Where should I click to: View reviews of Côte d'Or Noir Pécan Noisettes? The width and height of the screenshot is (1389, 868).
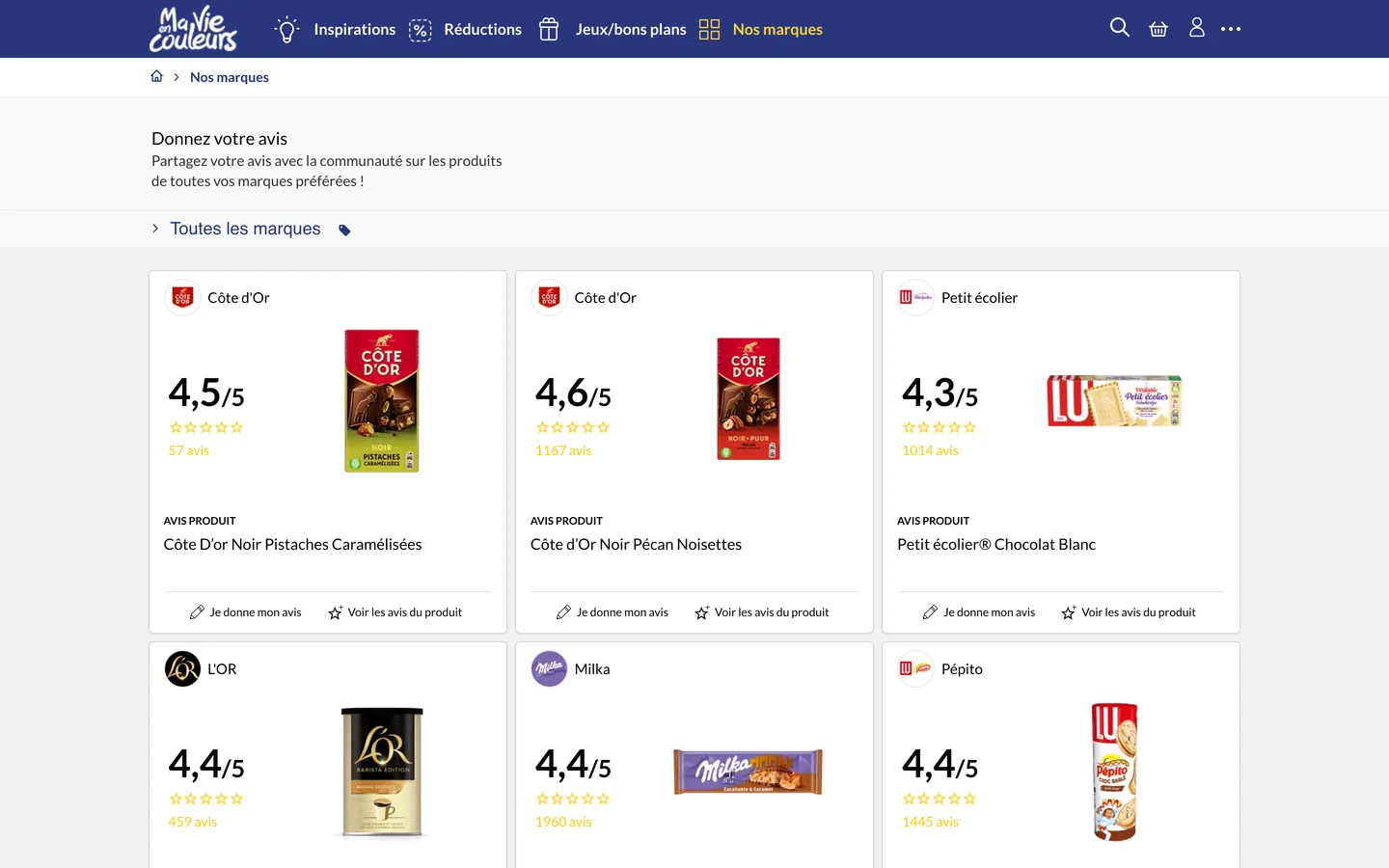[x=771, y=612]
